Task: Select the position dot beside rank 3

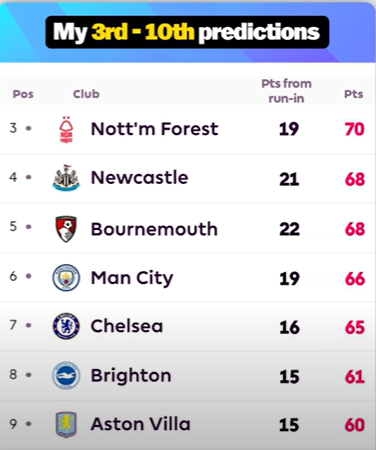Action: click(29, 128)
